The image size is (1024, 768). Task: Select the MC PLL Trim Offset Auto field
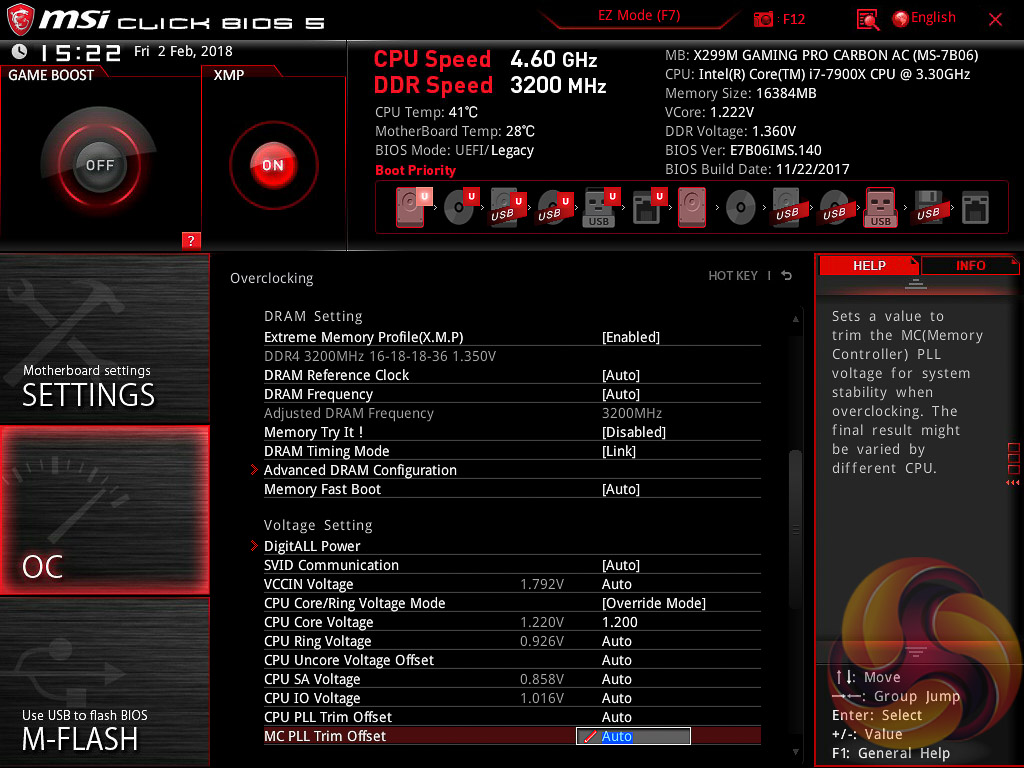pyautogui.click(x=633, y=736)
